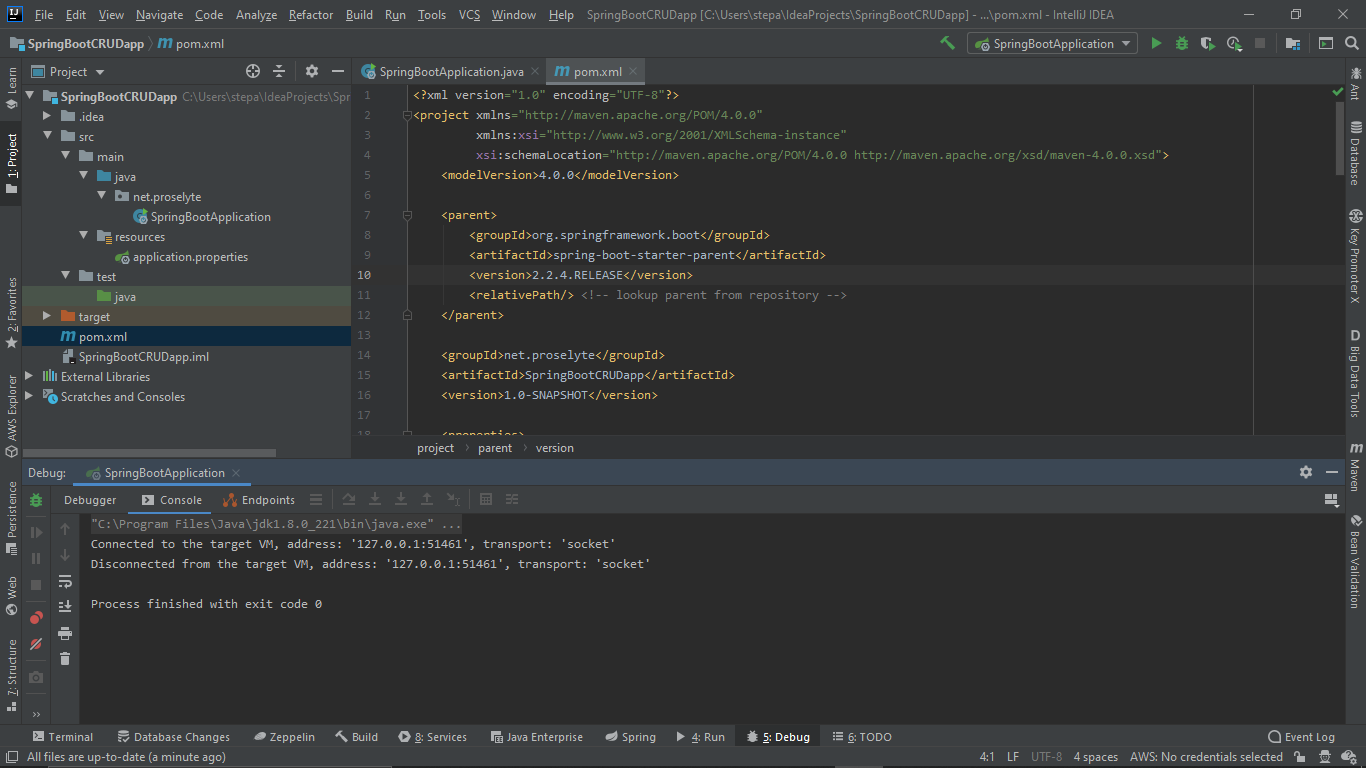Run with Coverage shield icon
The height and width of the screenshot is (768, 1366).
click(1208, 43)
